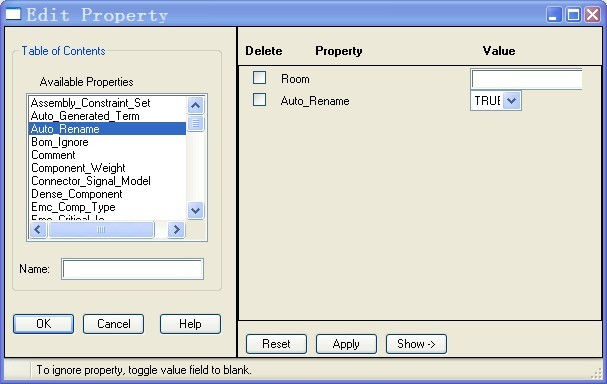Open Help for Edit Property
607x384 pixels.
(190, 324)
